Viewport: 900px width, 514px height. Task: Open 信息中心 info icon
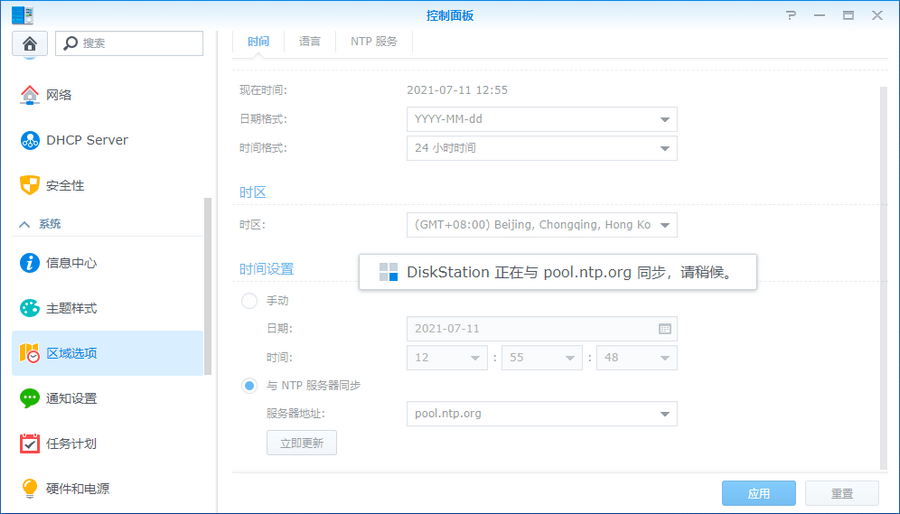coord(30,263)
